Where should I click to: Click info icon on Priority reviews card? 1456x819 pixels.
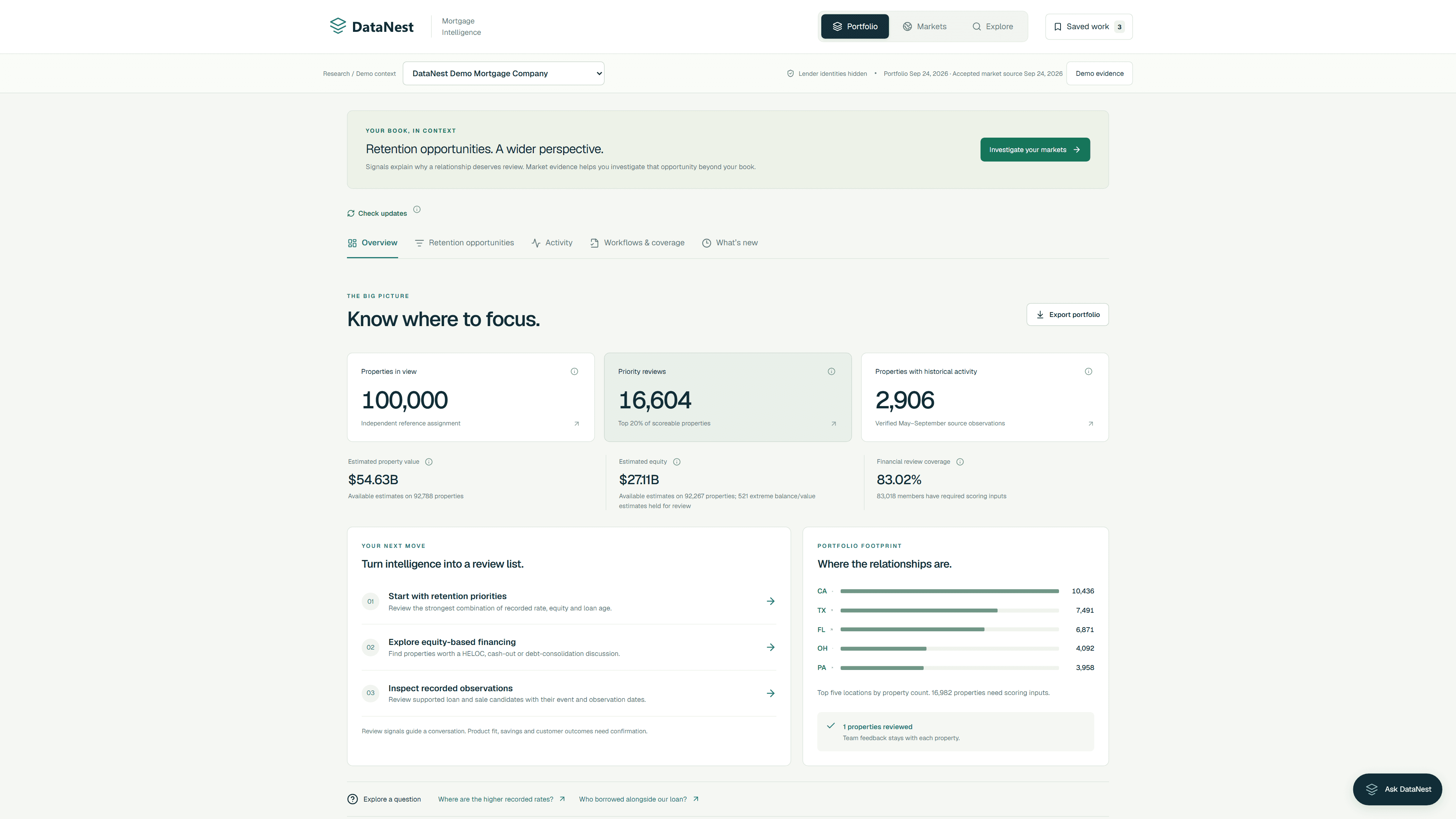[x=832, y=371]
